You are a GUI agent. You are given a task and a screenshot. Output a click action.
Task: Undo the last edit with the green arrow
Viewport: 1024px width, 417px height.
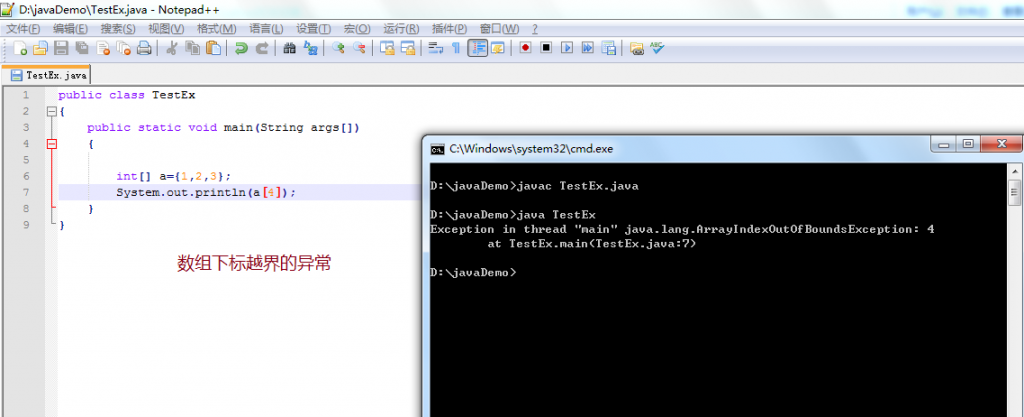click(241, 48)
